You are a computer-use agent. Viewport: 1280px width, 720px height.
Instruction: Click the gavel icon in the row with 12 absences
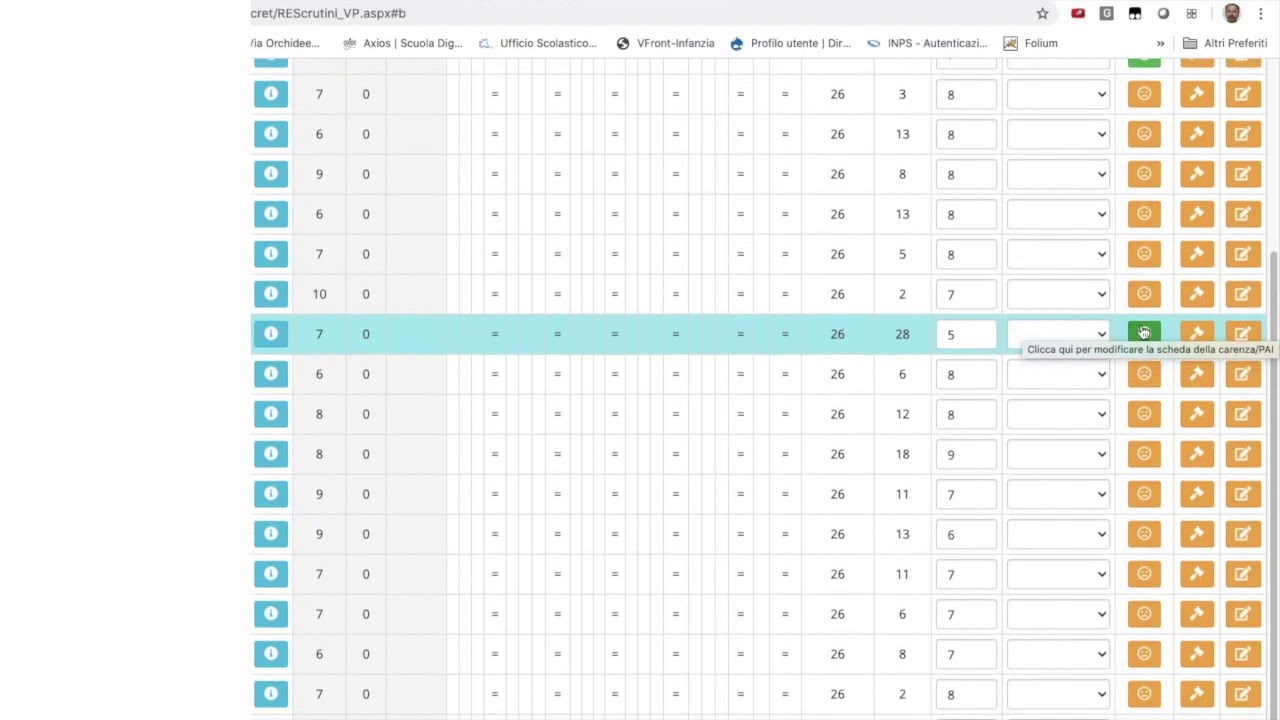click(x=1197, y=414)
